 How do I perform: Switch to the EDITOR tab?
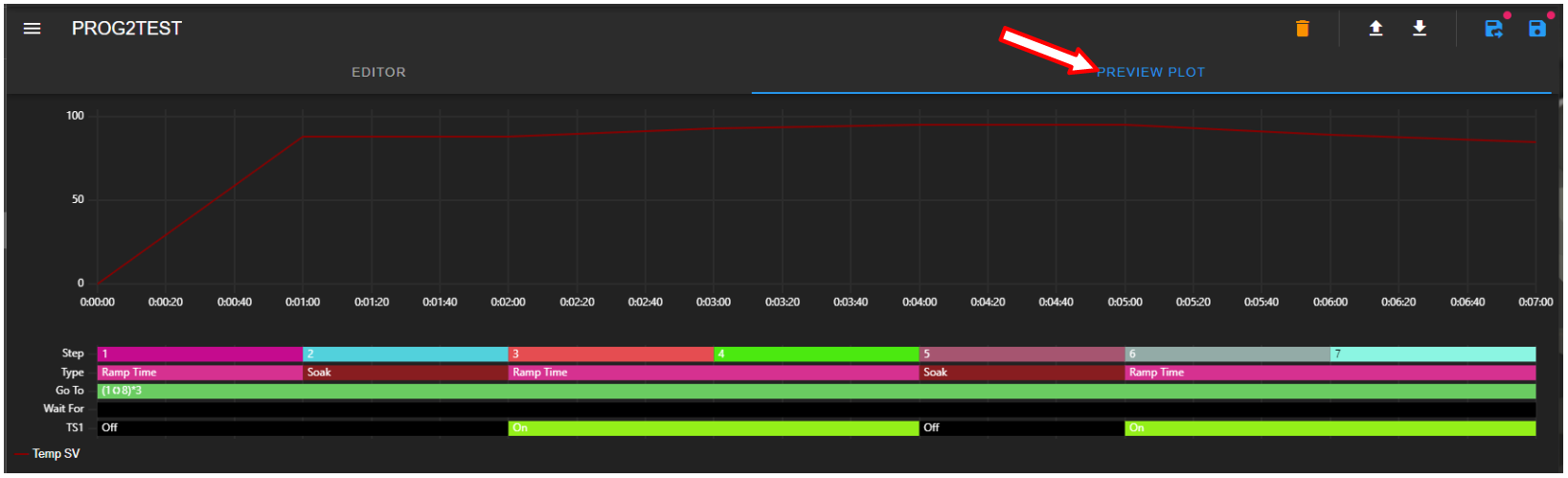pyautogui.click(x=378, y=72)
